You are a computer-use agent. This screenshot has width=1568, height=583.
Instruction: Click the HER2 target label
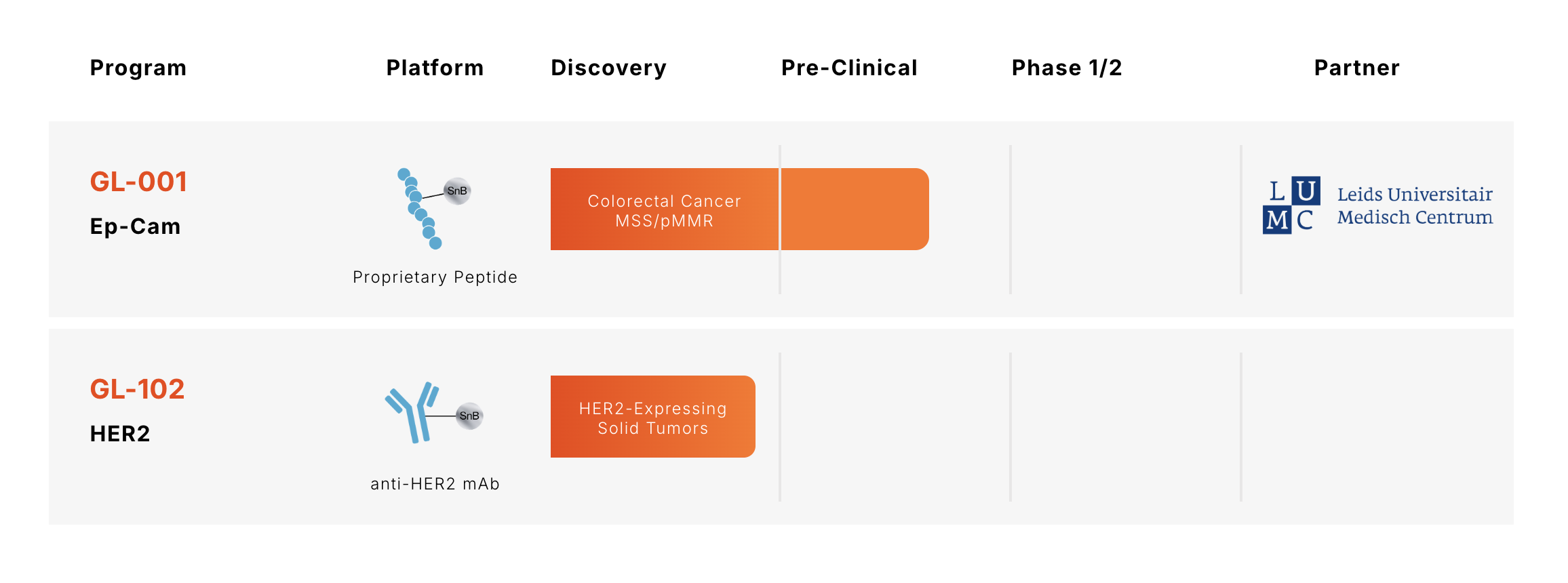pos(120,434)
